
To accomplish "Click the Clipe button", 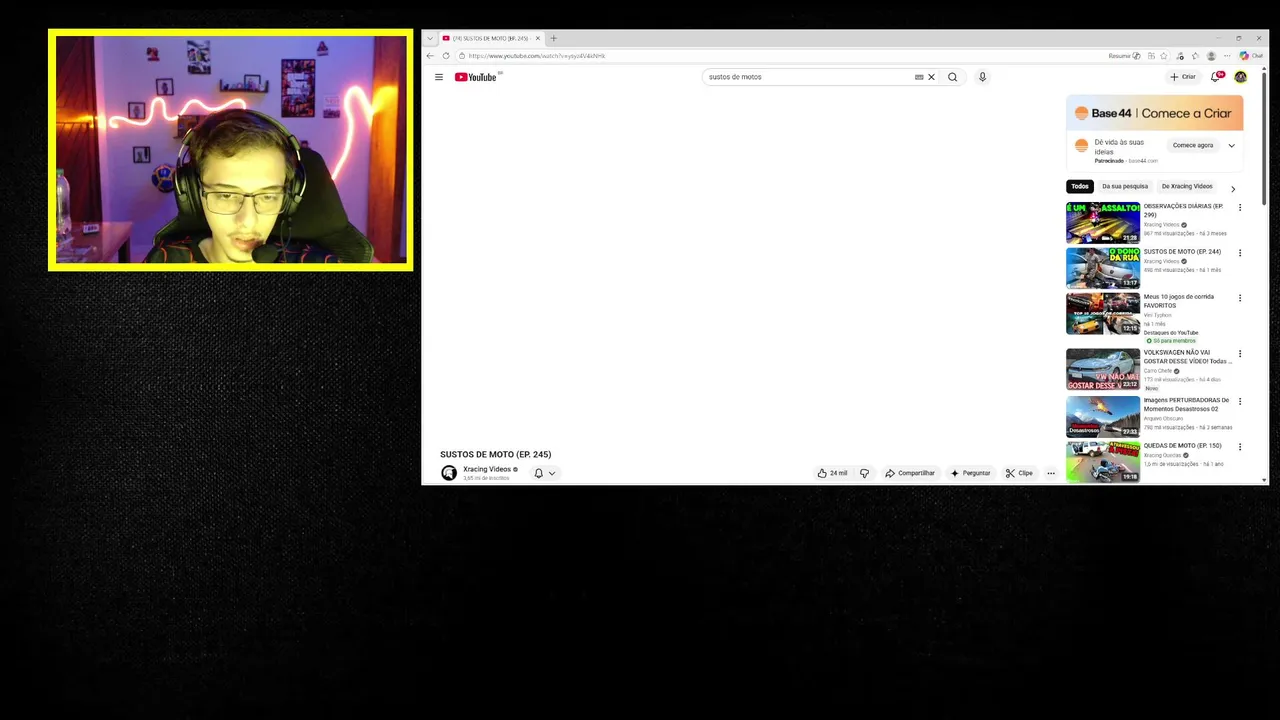I will (x=1019, y=473).
